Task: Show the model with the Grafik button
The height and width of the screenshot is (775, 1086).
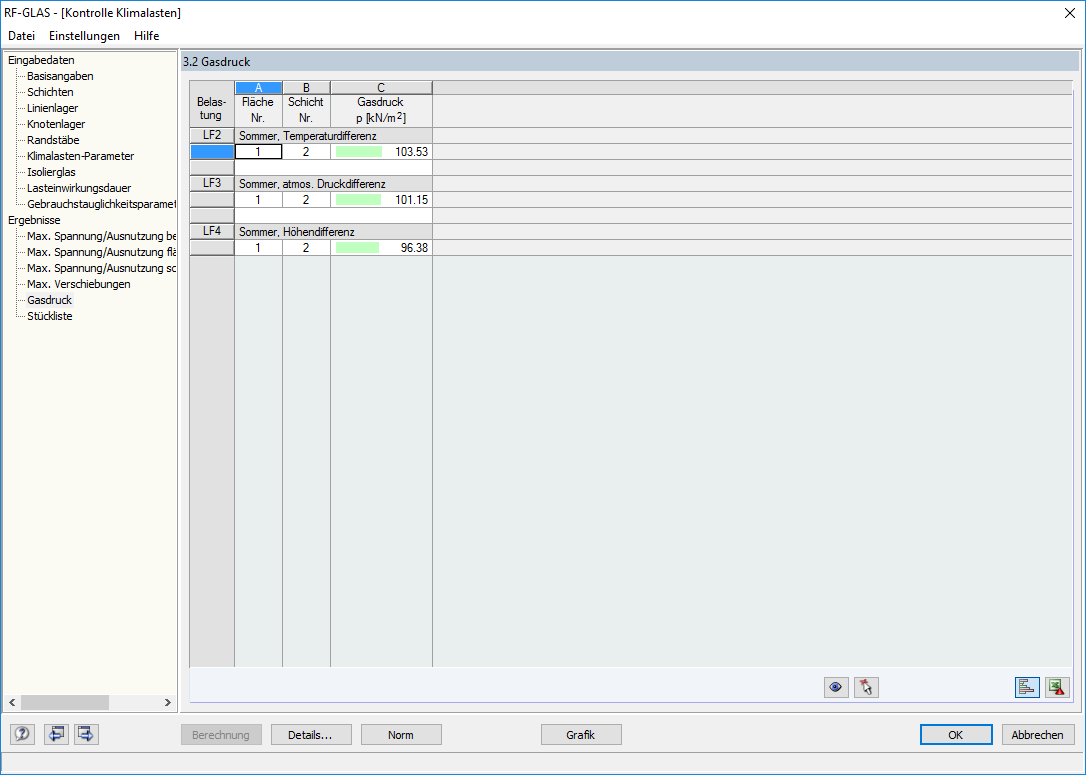Action: pos(581,734)
